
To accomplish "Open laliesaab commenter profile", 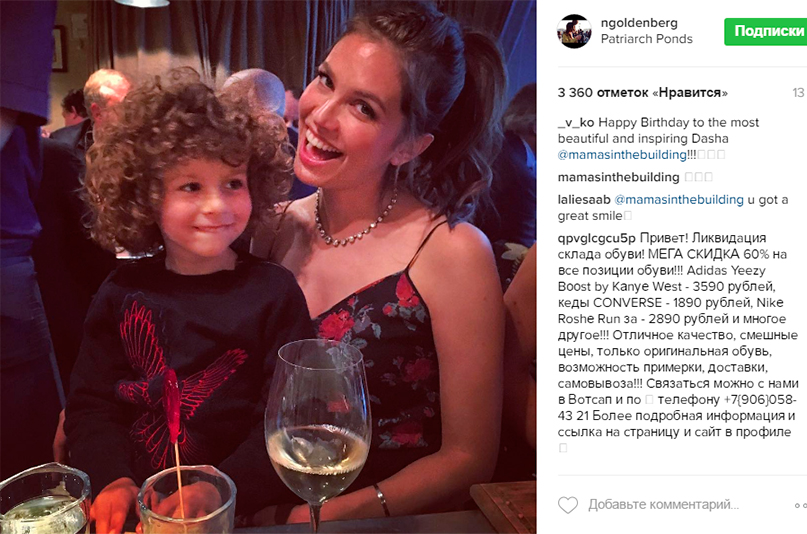I will pos(584,200).
